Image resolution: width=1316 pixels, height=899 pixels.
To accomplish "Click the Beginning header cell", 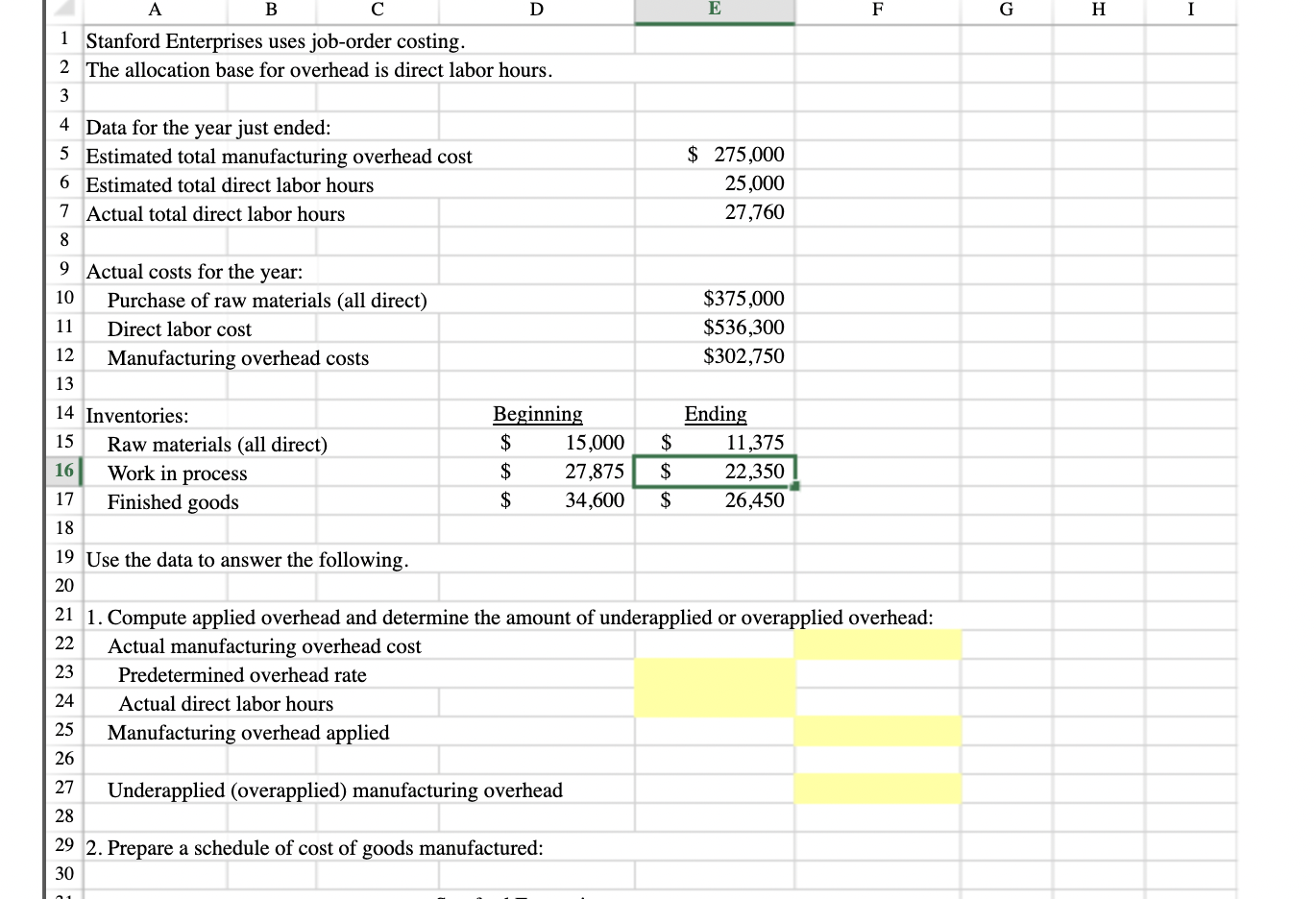I will pyautogui.click(x=536, y=414).
